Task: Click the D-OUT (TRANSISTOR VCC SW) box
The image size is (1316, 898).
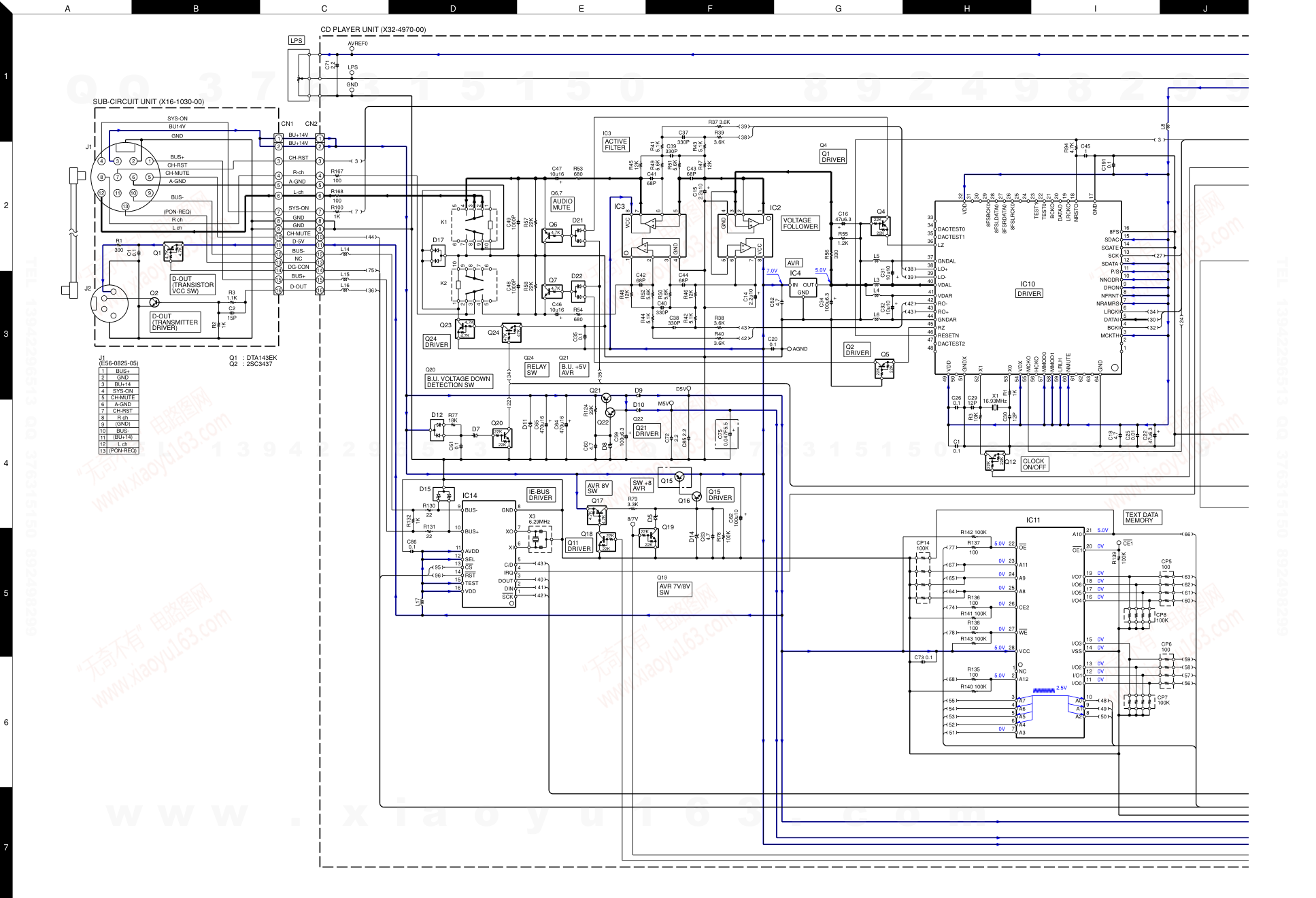Action: pos(192,285)
